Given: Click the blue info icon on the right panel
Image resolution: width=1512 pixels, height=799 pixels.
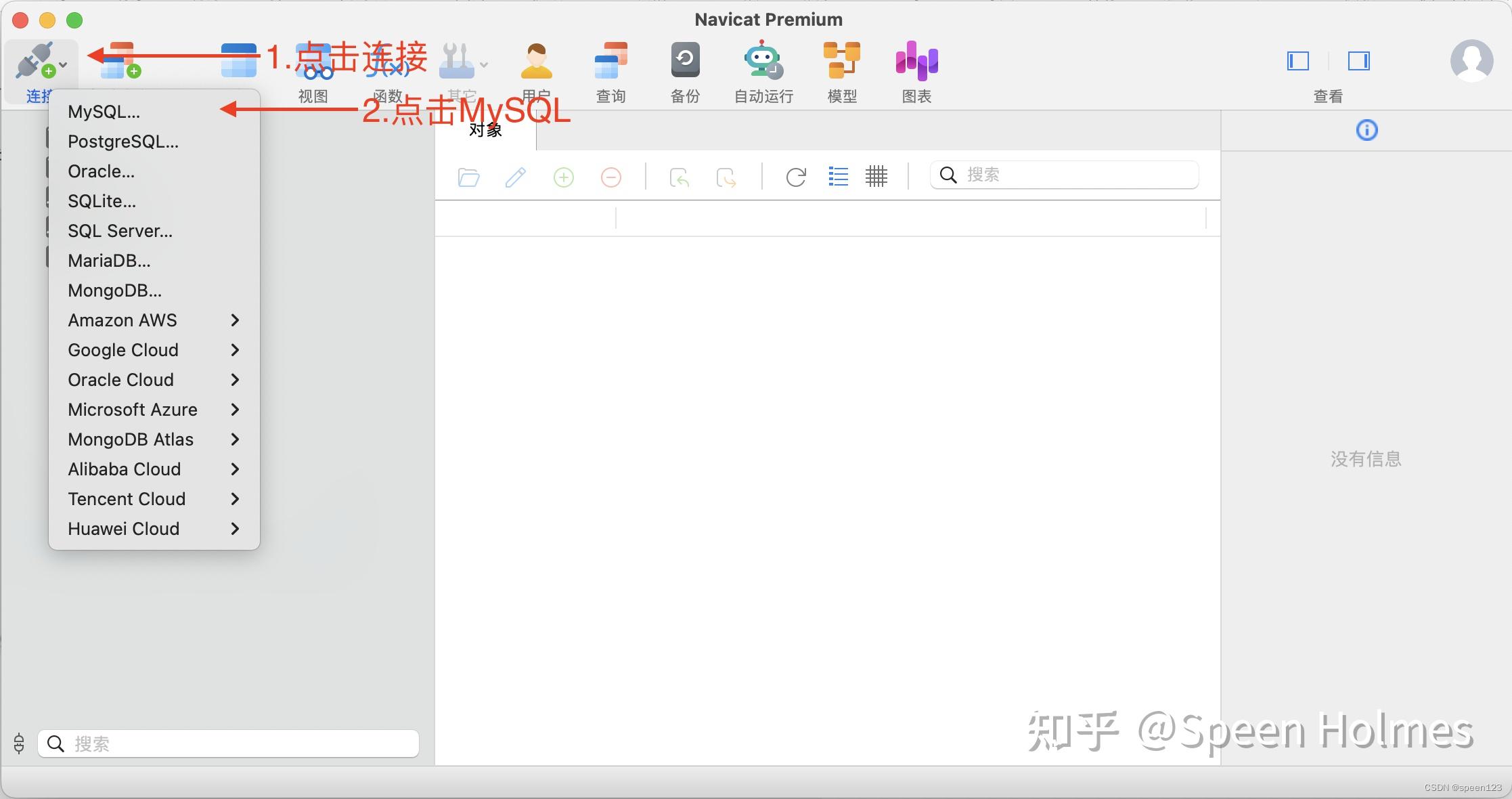Looking at the screenshot, I should click(1366, 131).
